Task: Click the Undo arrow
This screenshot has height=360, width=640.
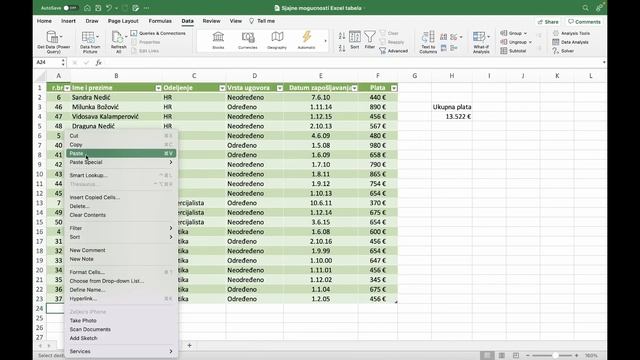Action: tap(109, 8)
